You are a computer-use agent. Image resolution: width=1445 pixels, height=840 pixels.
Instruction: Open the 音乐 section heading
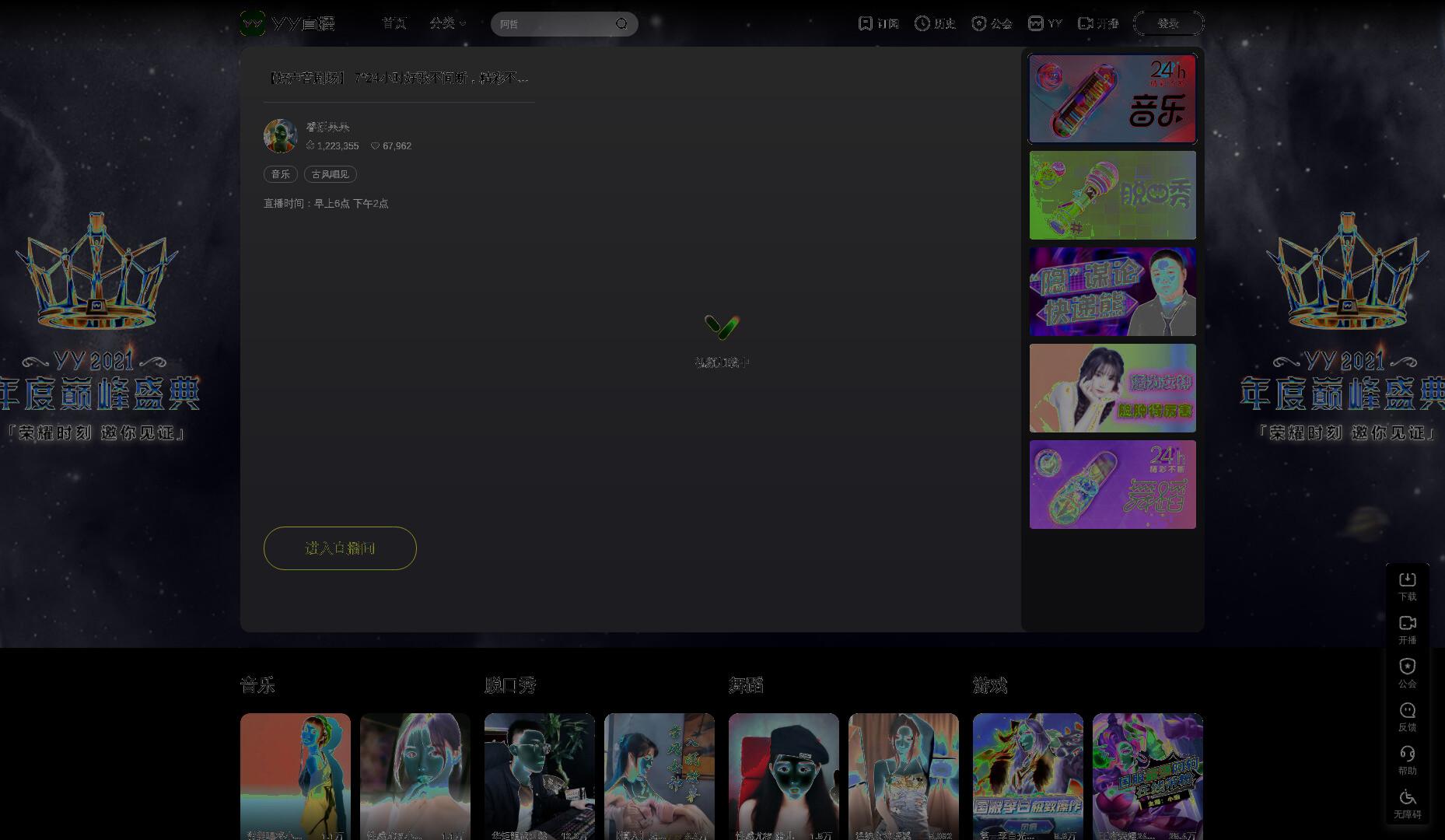pyautogui.click(x=257, y=685)
